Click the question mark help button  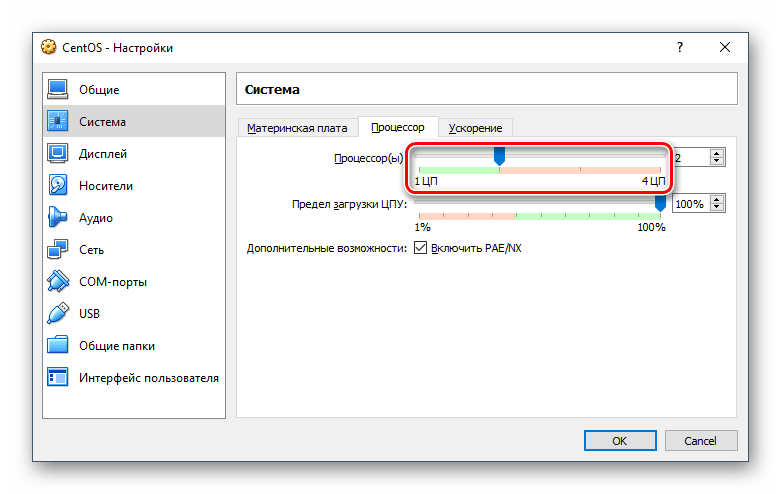(680, 47)
